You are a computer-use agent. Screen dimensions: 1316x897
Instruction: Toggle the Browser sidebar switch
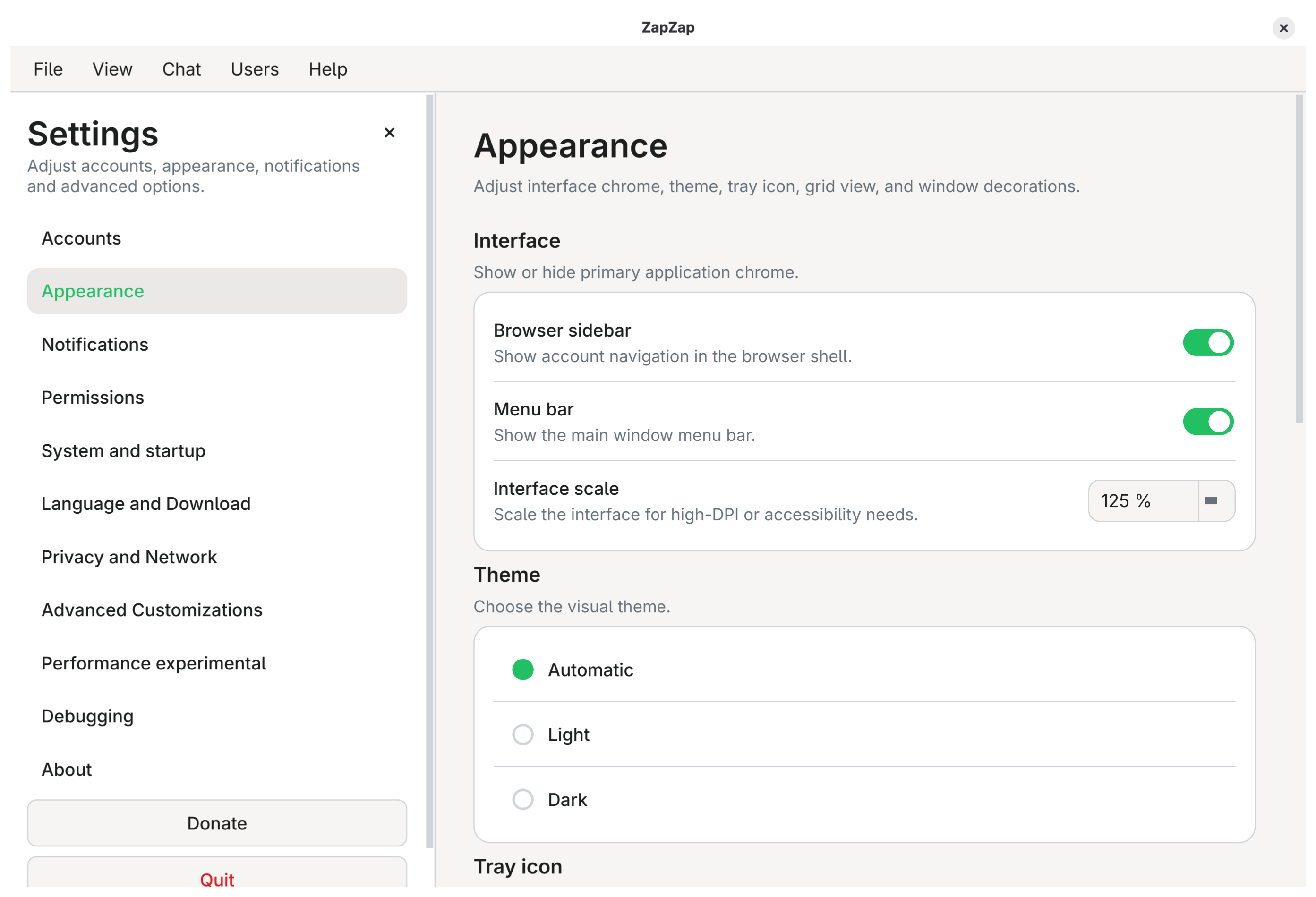1208,342
